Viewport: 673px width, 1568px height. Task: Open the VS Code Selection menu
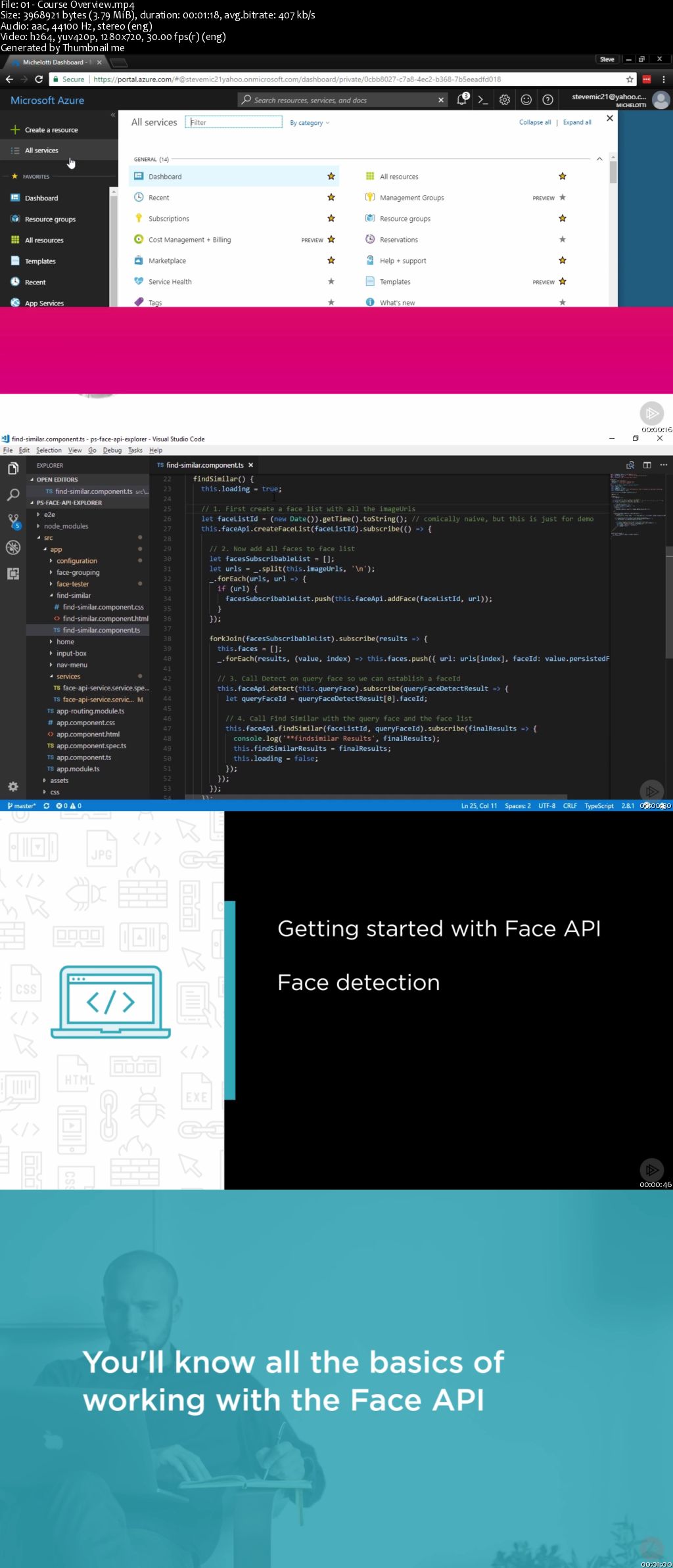pyautogui.click(x=49, y=450)
